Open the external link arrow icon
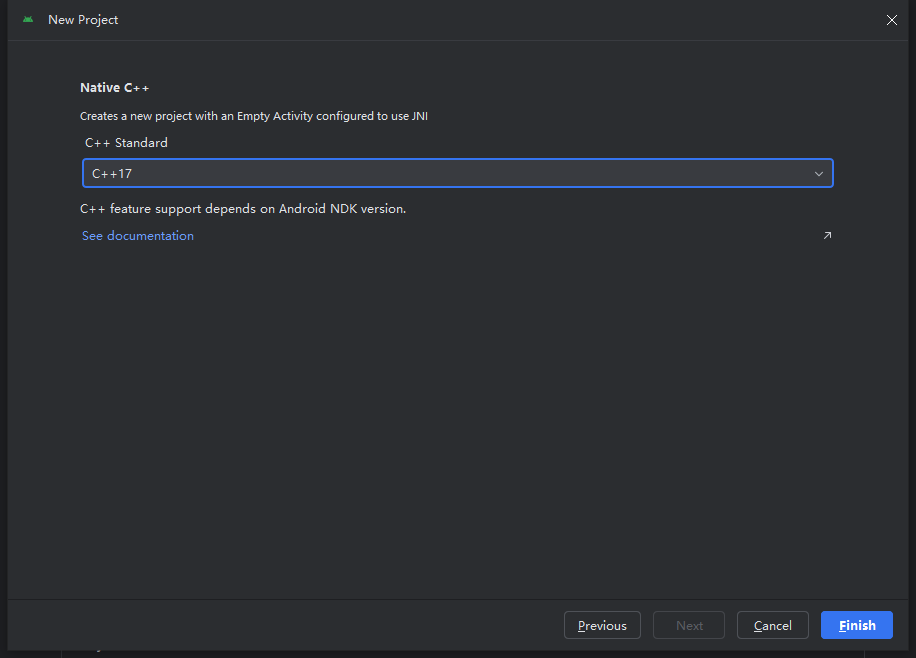Image resolution: width=916 pixels, height=658 pixels. [x=827, y=236]
